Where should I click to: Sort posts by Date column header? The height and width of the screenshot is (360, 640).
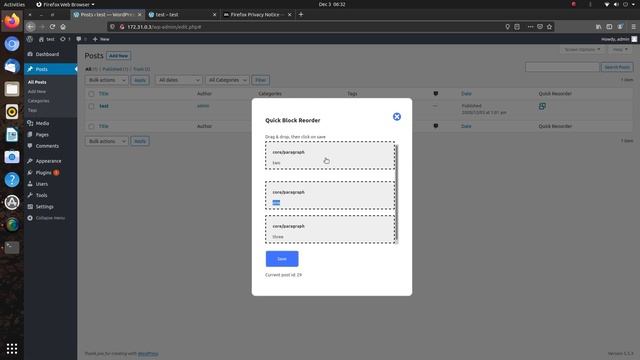click(x=466, y=94)
